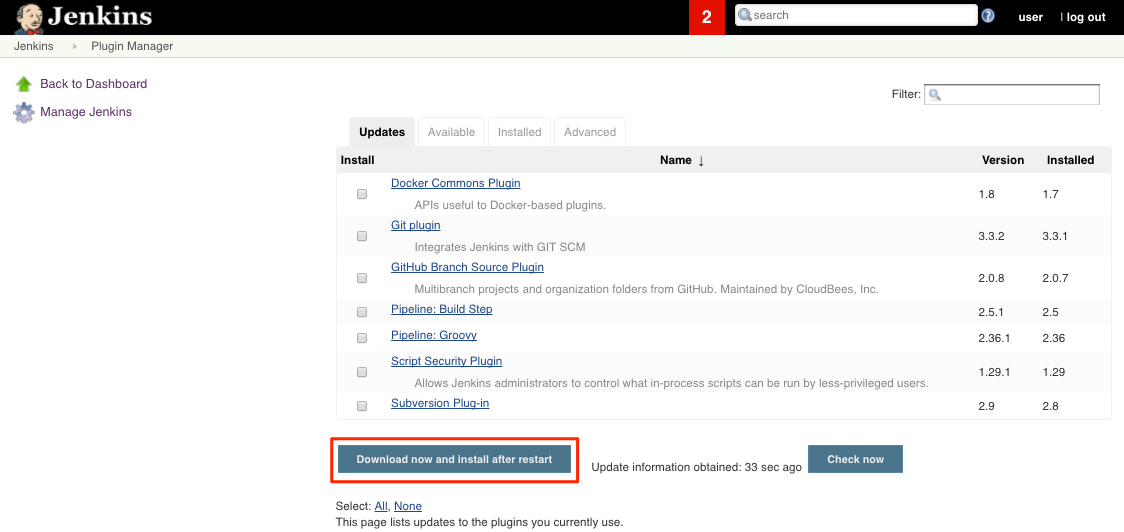Image resolution: width=1124 pixels, height=532 pixels.
Task: Click the red notification badge showing 2
Action: point(707,17)
